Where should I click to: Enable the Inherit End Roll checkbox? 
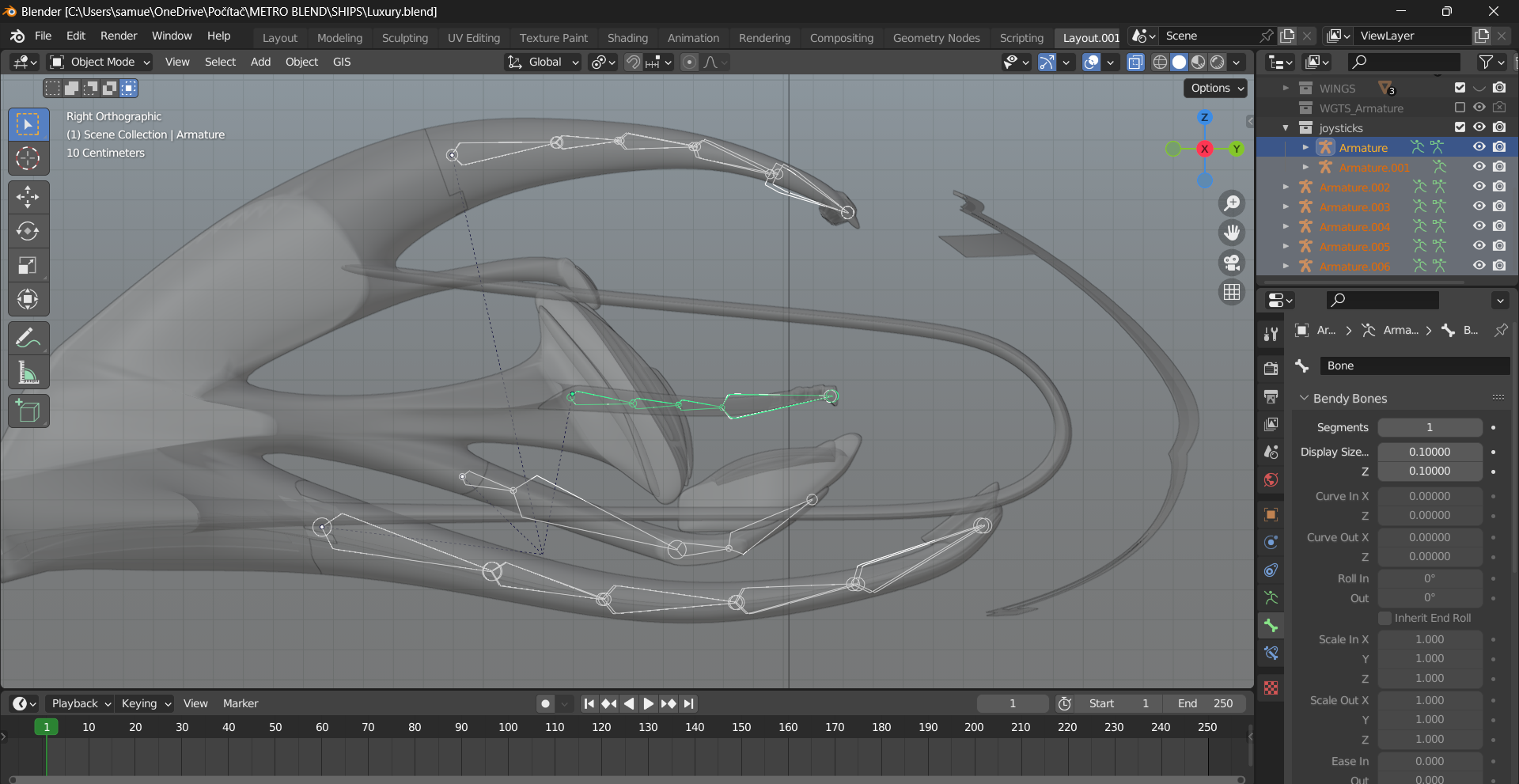point(1385,618)
